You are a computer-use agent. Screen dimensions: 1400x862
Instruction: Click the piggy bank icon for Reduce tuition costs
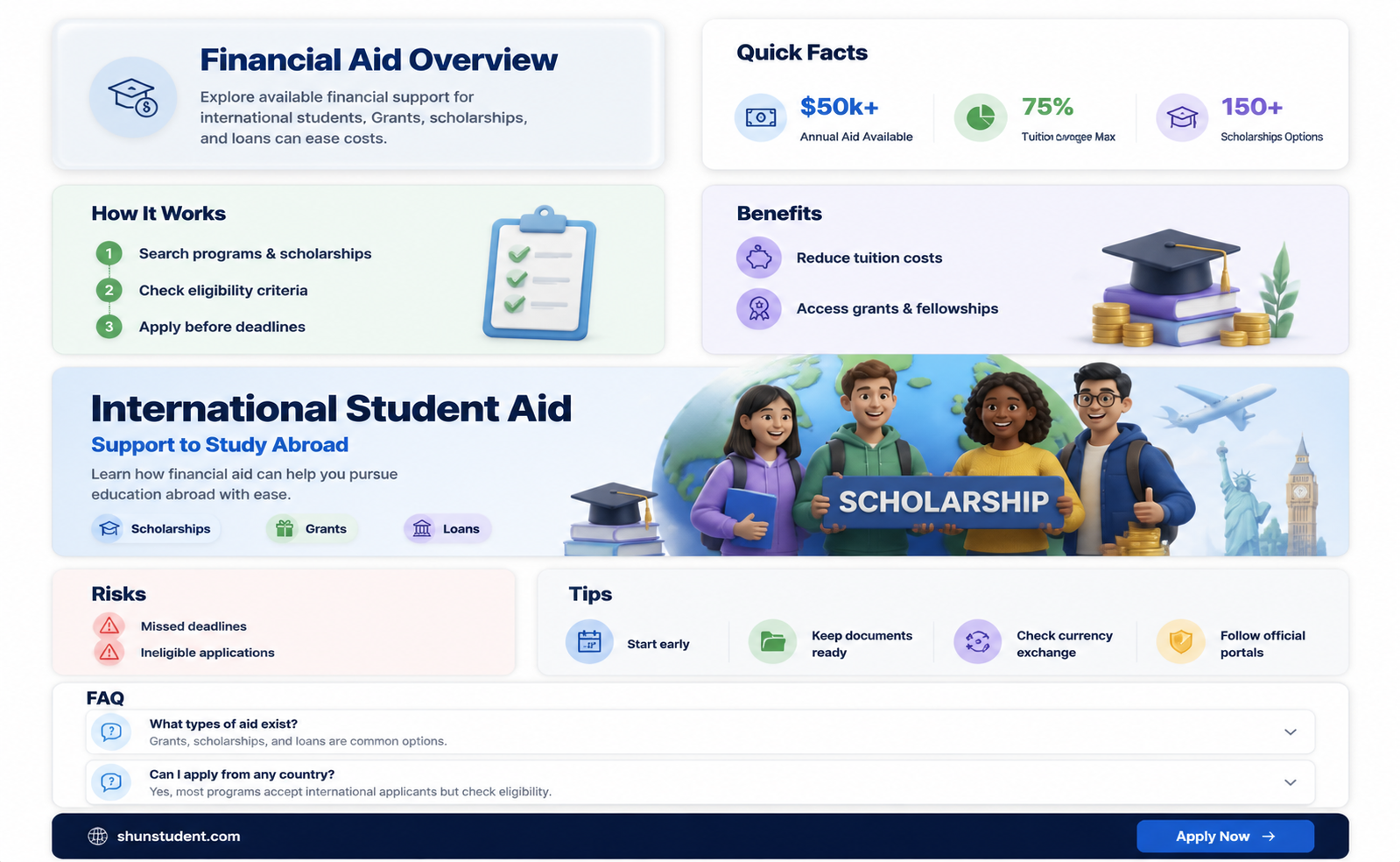click(x=758, y=258)
